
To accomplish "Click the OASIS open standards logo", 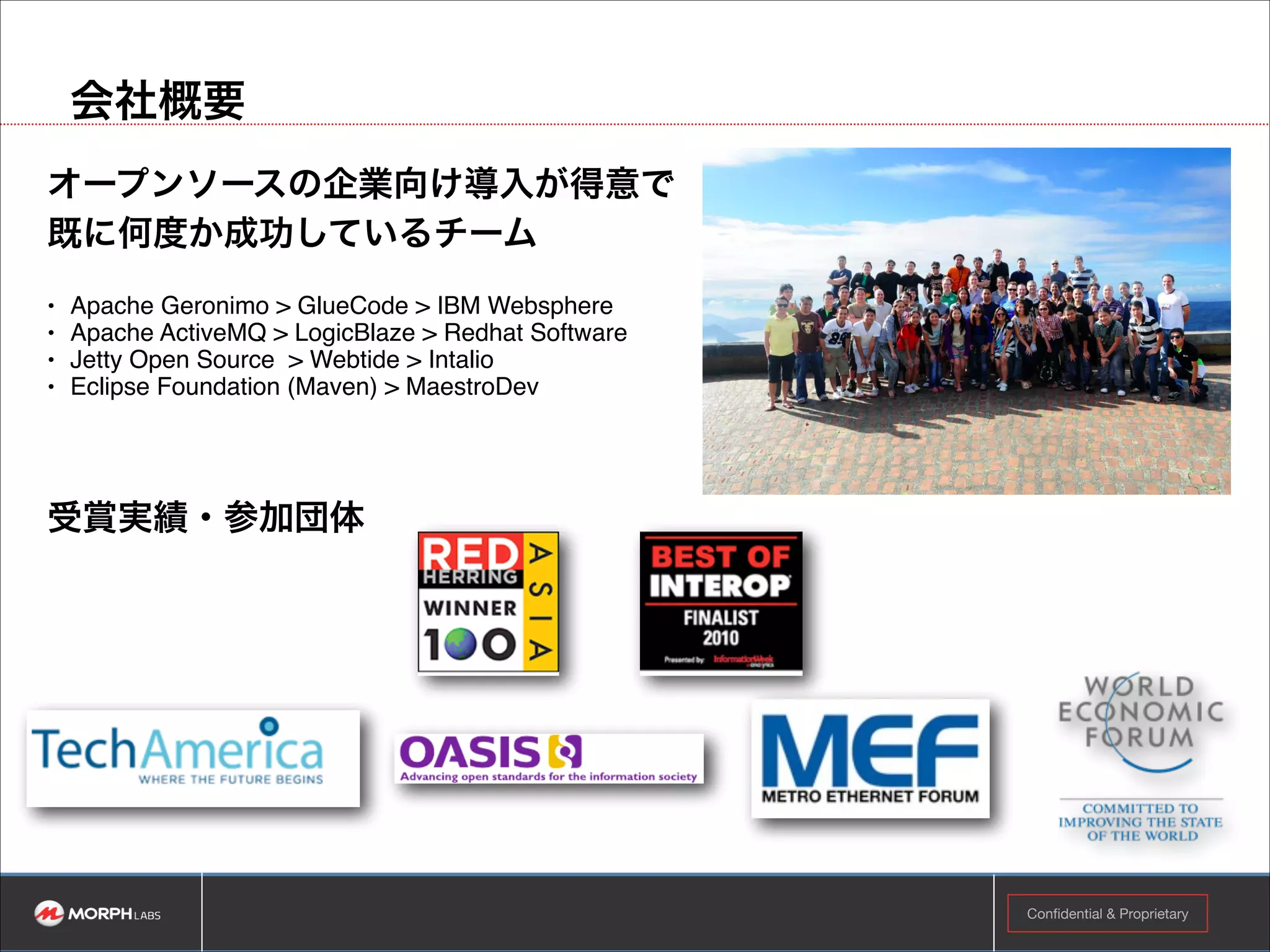I will tap(549, 758).
